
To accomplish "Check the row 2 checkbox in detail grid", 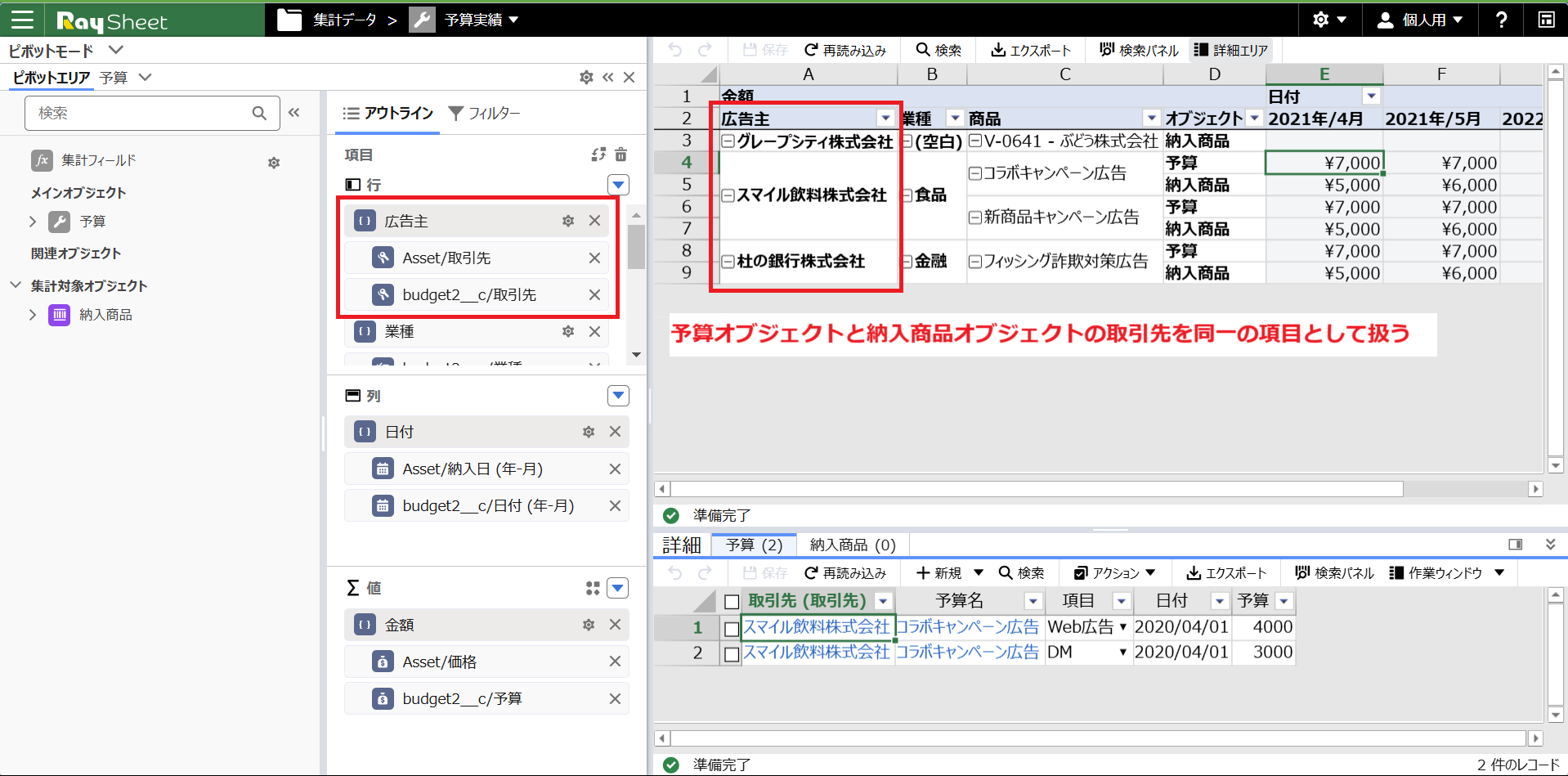I will pyautogui.click(x=732, y=654).
